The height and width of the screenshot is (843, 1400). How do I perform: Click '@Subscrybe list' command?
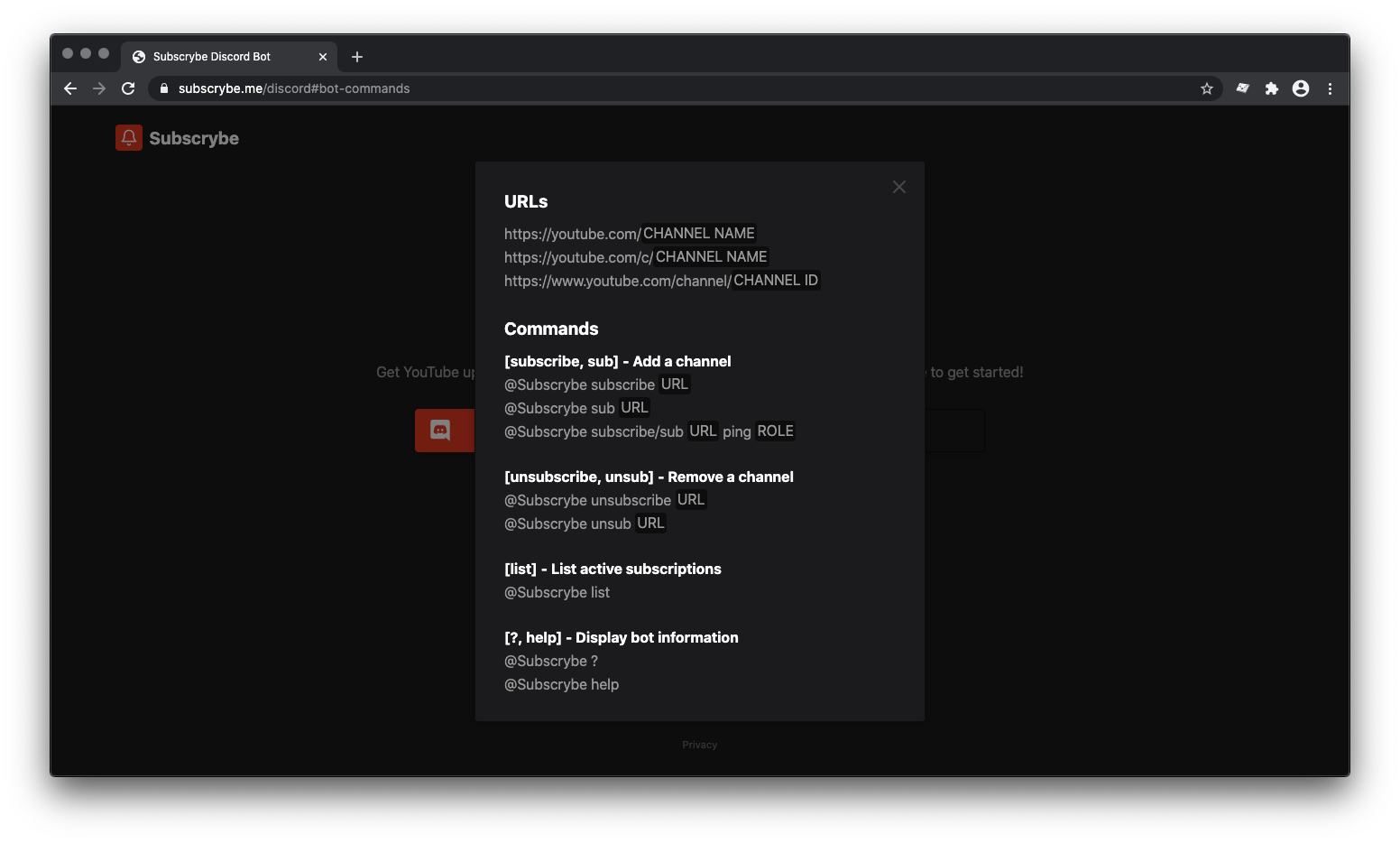(557, 592)
